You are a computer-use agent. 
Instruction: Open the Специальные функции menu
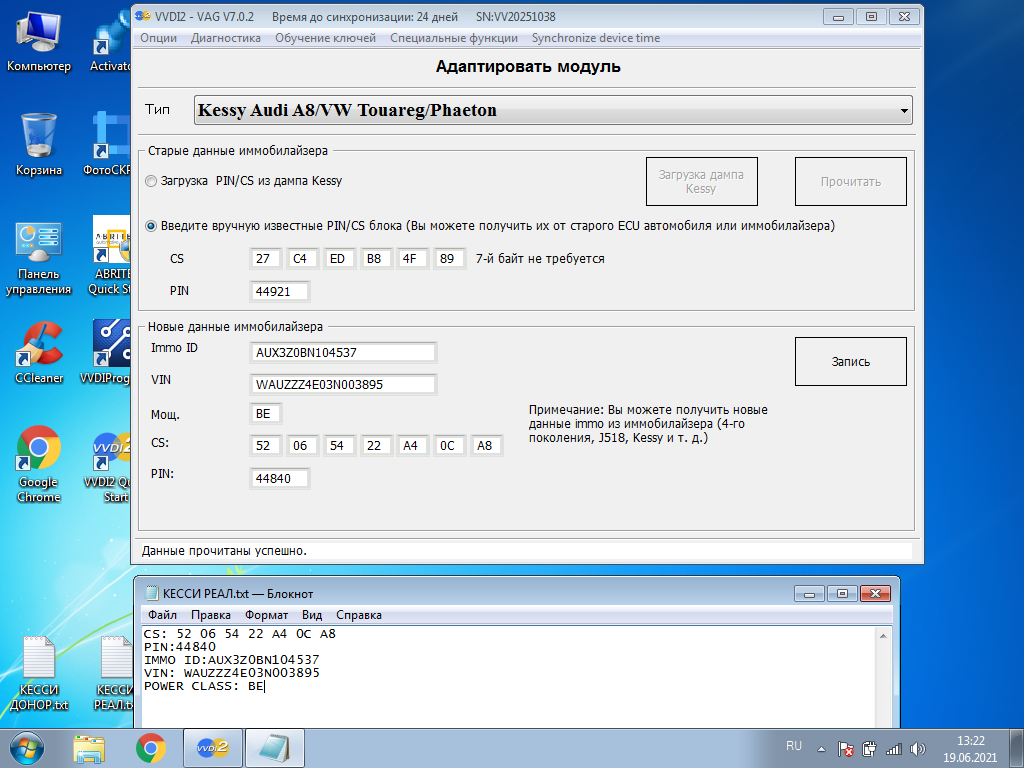pos(454,38)
